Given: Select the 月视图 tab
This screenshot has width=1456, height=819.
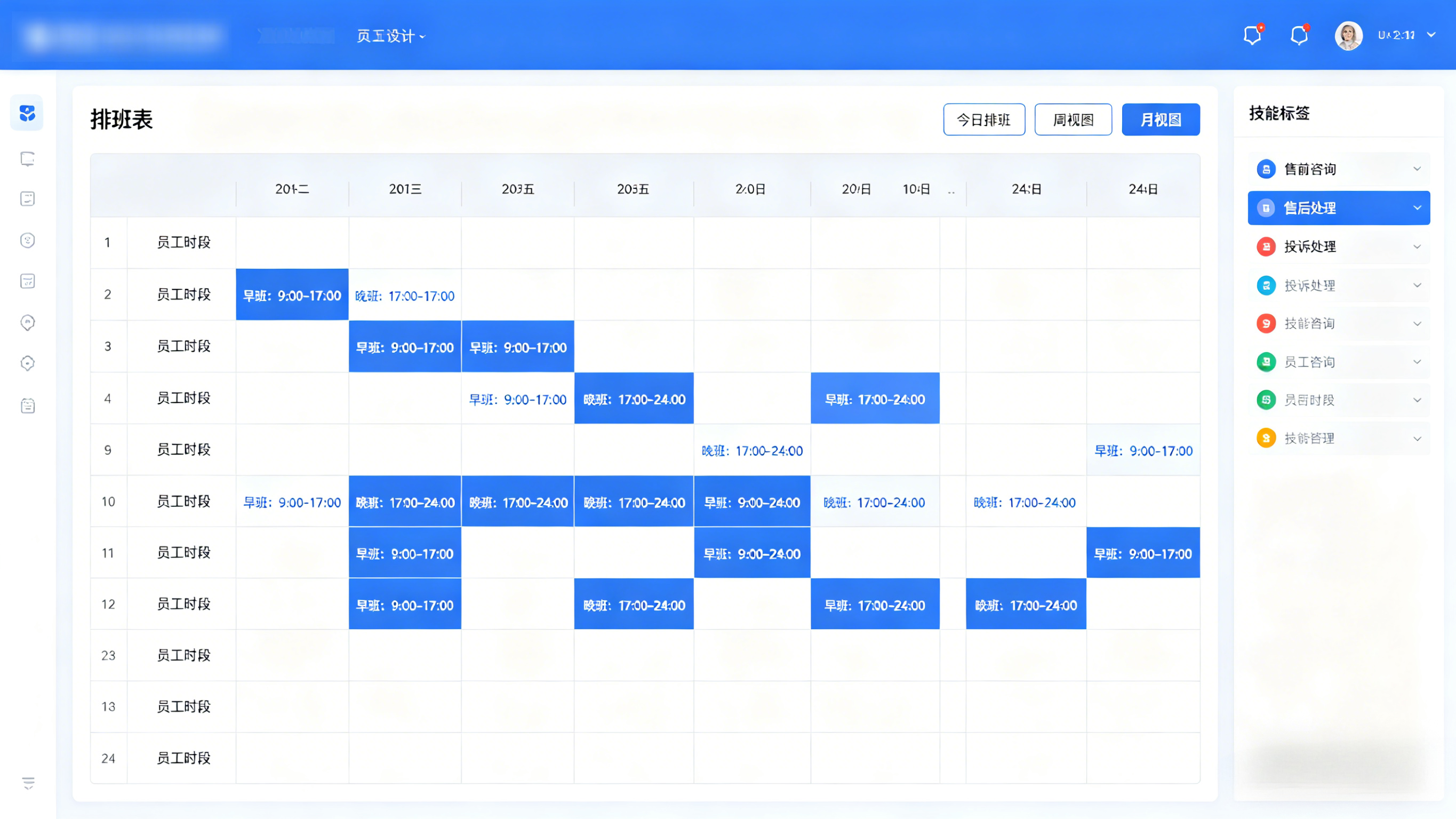Looking at the screenshot, I should click(x=1161, y=120).
